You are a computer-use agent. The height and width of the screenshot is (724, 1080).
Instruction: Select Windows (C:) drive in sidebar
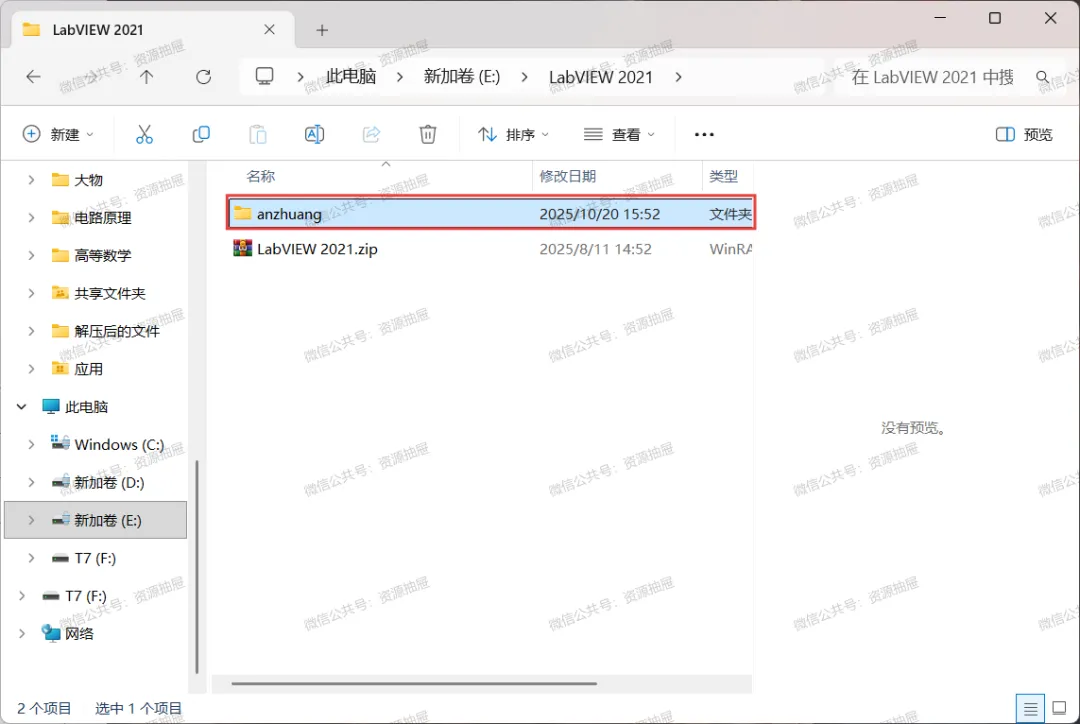pyautogui.click(x=118, y=444)
